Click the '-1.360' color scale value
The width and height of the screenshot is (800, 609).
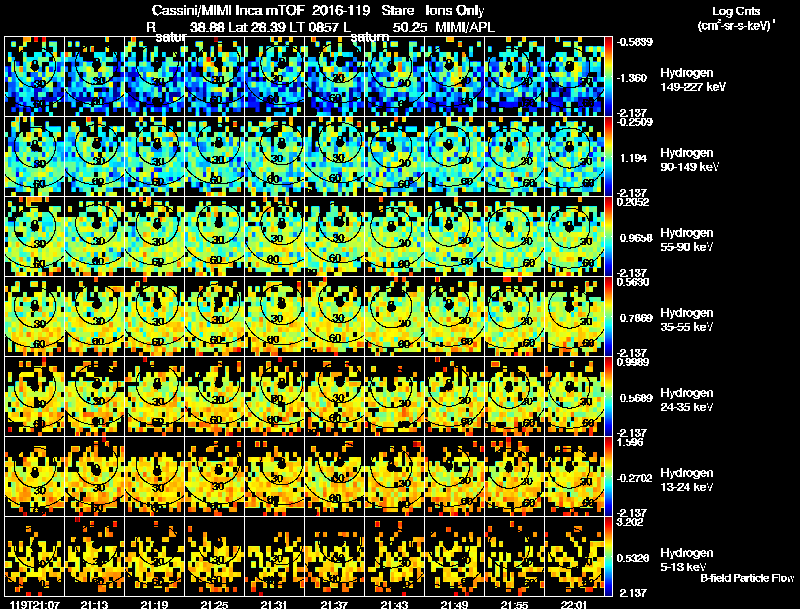click(x=632, y=78)
